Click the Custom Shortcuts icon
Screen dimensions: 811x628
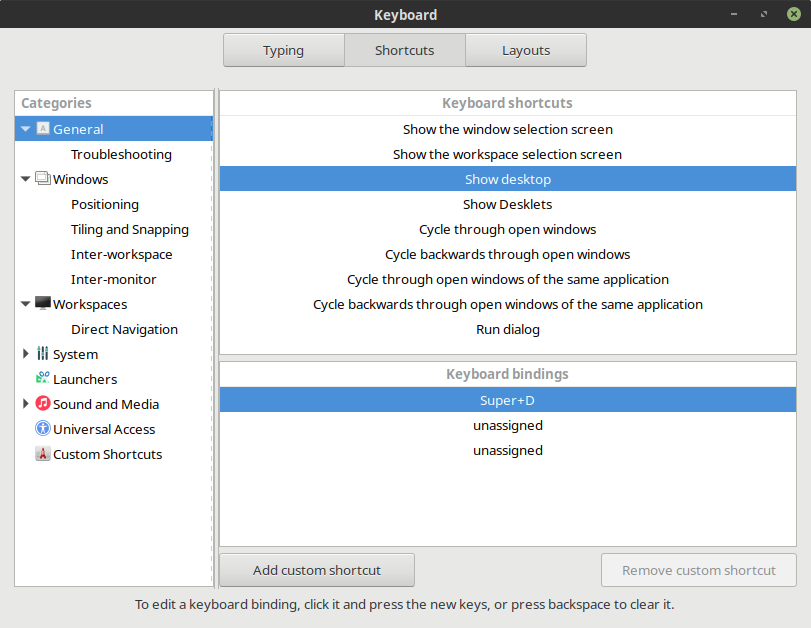tap(41, 454)
